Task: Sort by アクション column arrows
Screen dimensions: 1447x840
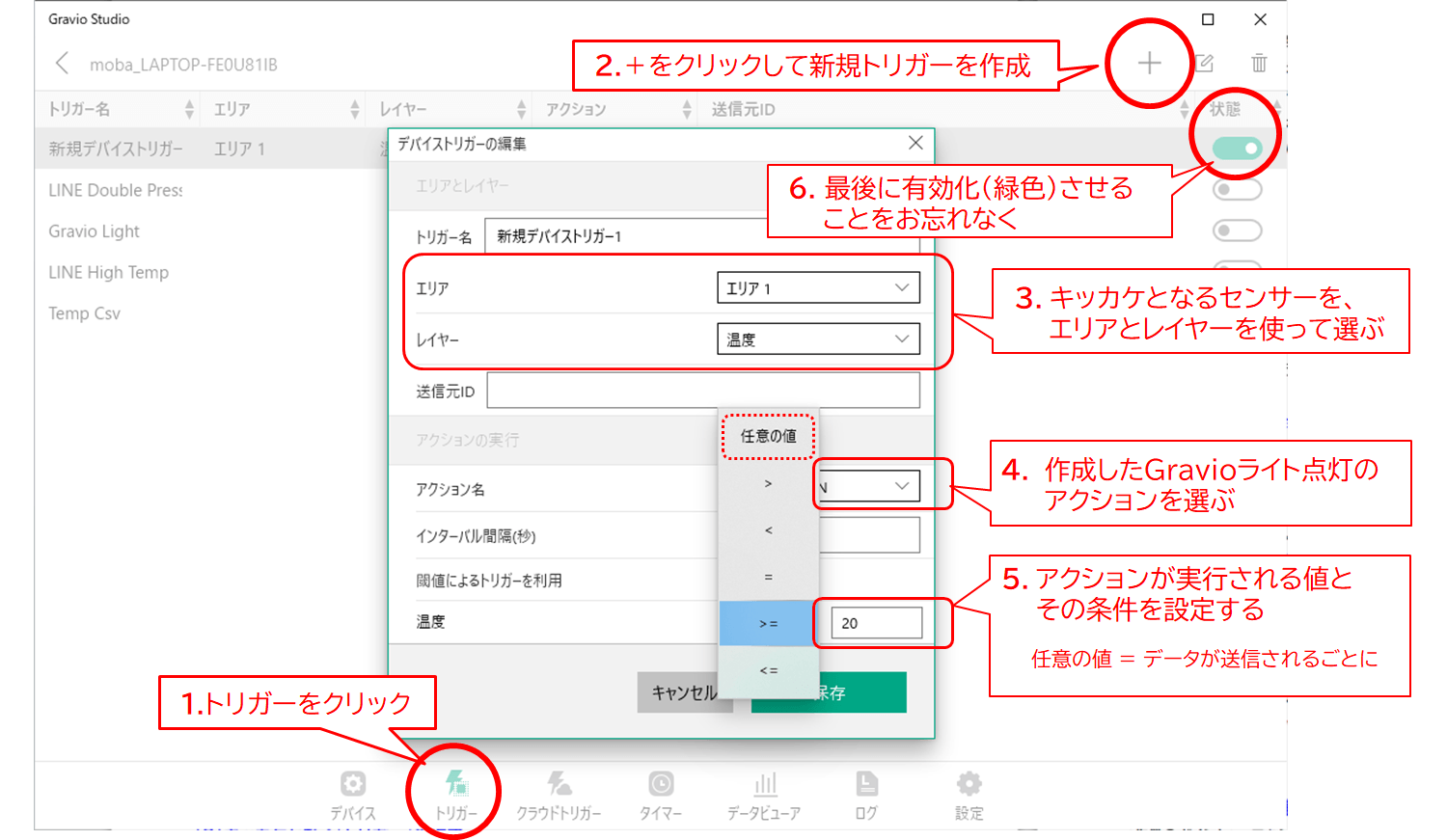Action: [x=687, y=109]
